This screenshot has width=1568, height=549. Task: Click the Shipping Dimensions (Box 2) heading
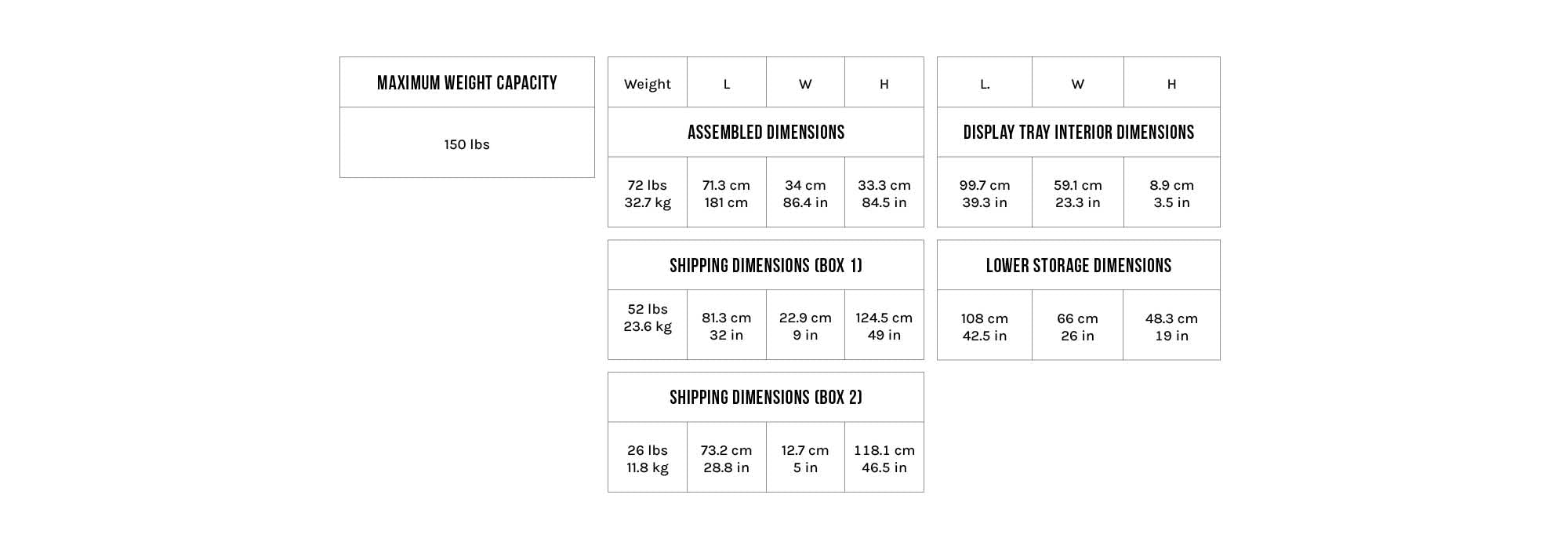(766, 398)
